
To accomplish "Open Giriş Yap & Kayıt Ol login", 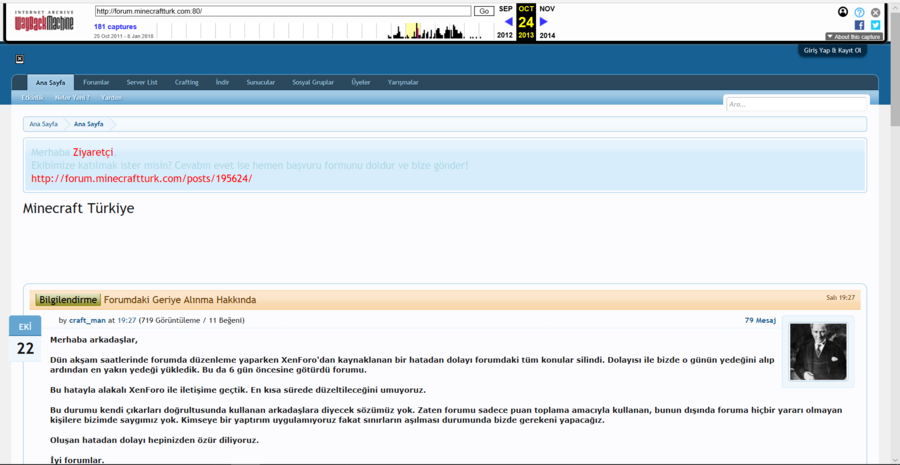I will [832, 51].
